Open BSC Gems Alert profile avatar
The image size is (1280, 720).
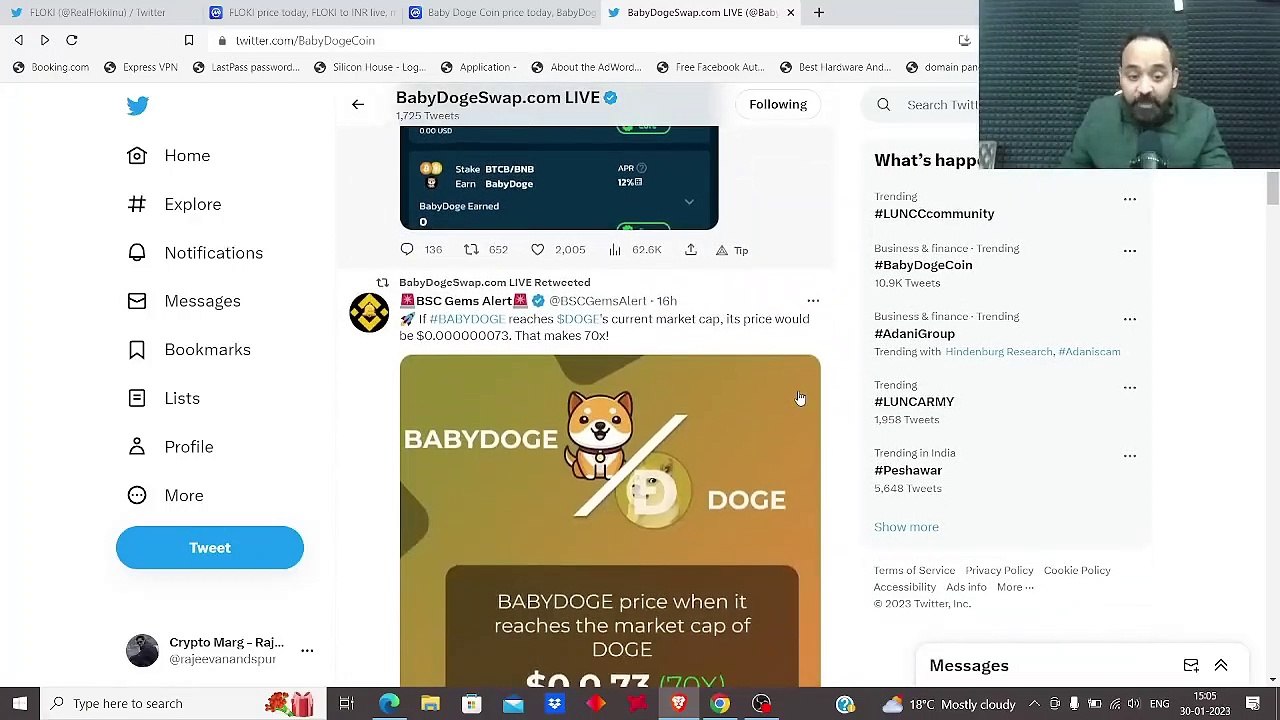[x=369, y=313]
